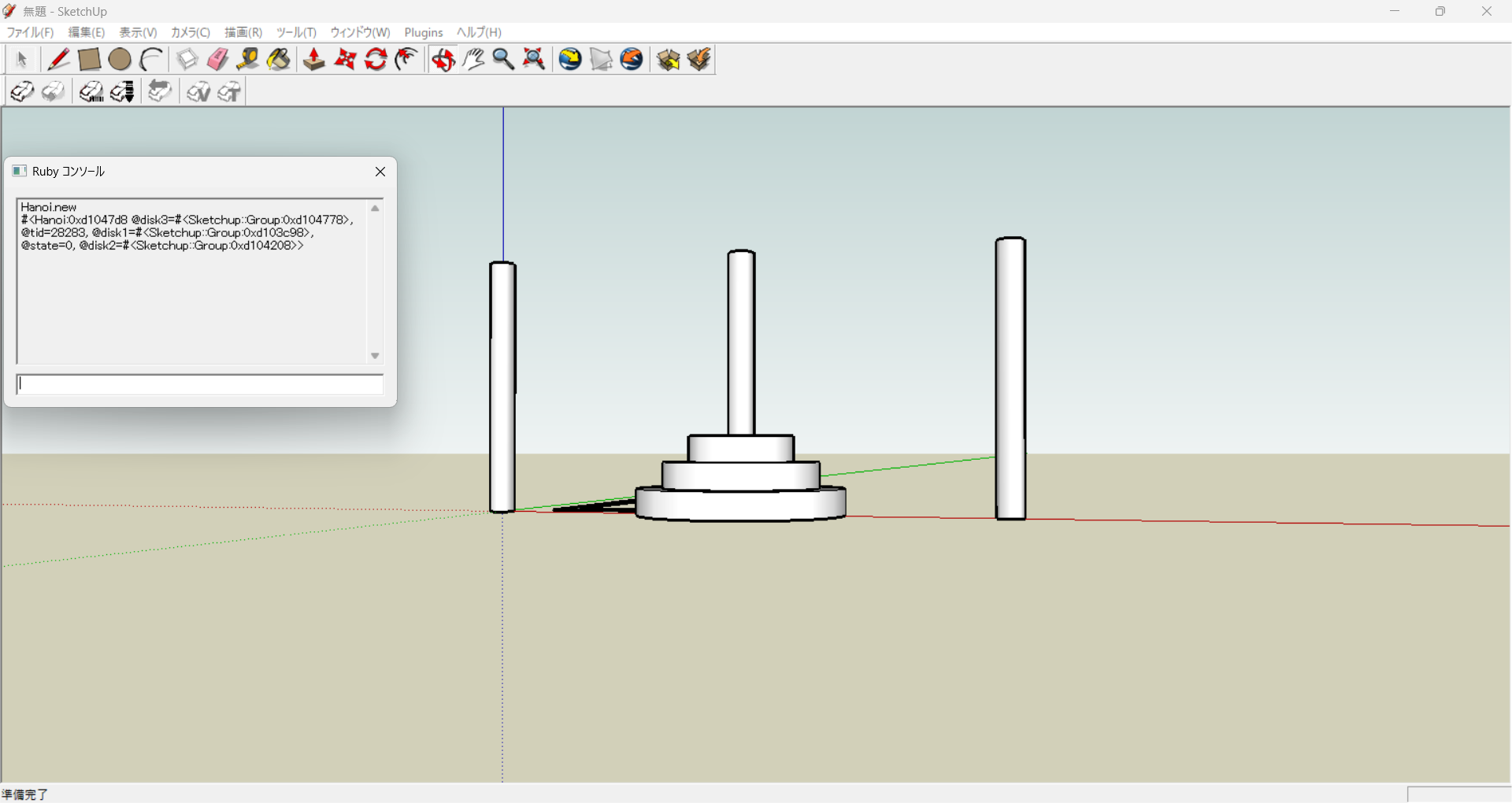Activate the Move tool with red arrows
Image resolution: width=1512 pixels, height=803 pixels.
click(x=345, y=60)
